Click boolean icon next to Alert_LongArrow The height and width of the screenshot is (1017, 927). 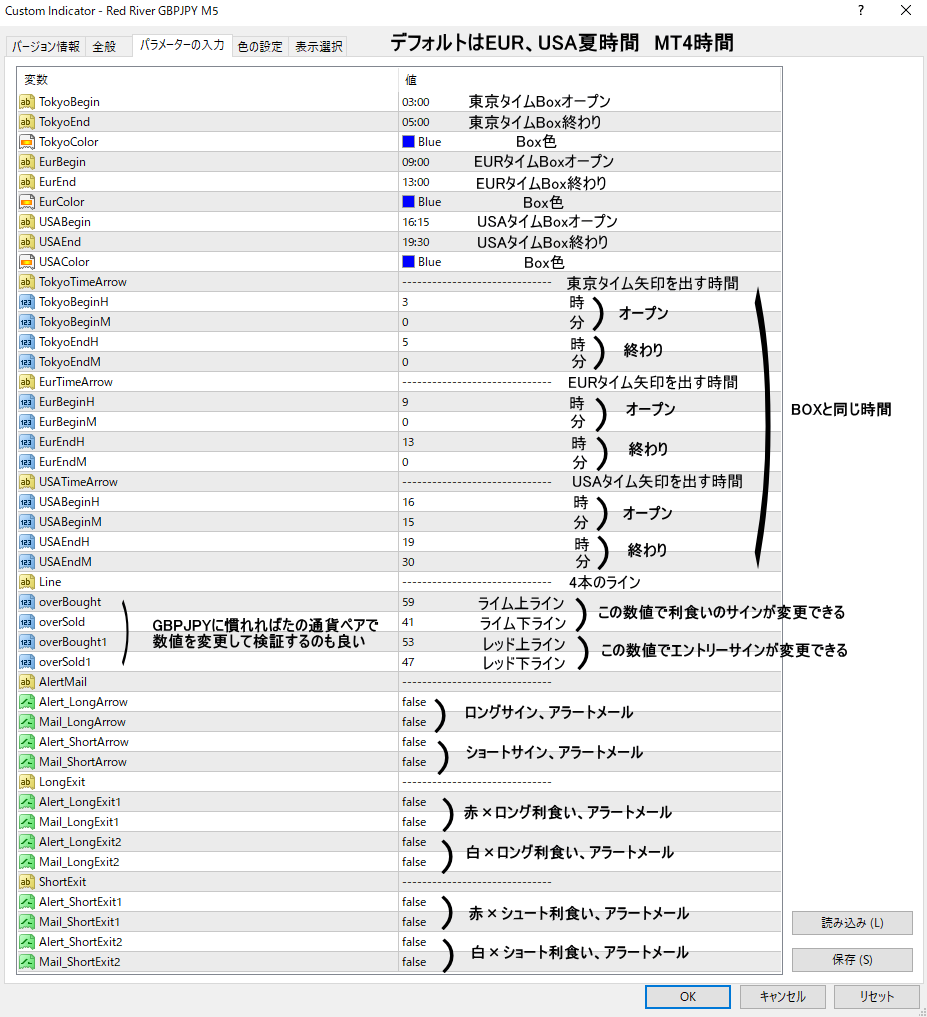[x=27, y=702]
